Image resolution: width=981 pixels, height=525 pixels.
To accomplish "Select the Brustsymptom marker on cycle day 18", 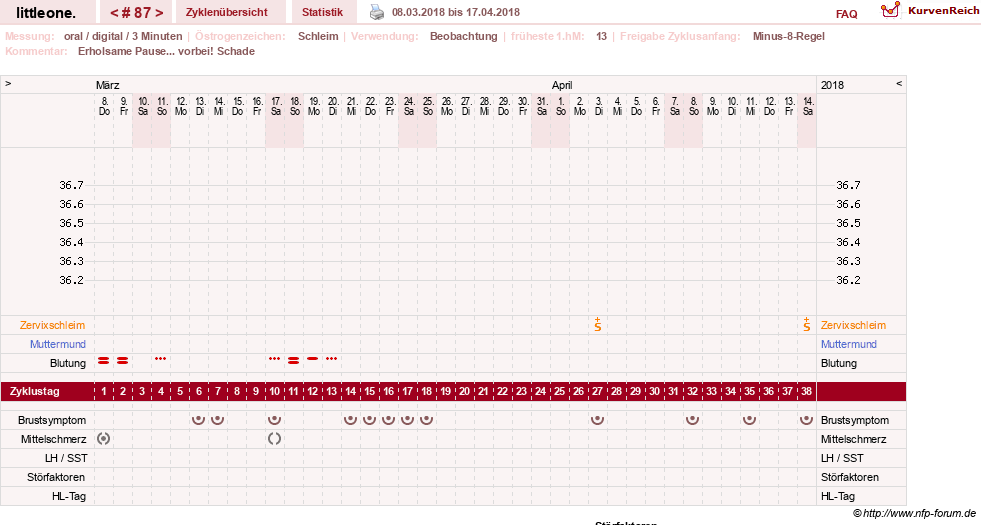I will 426,420.
